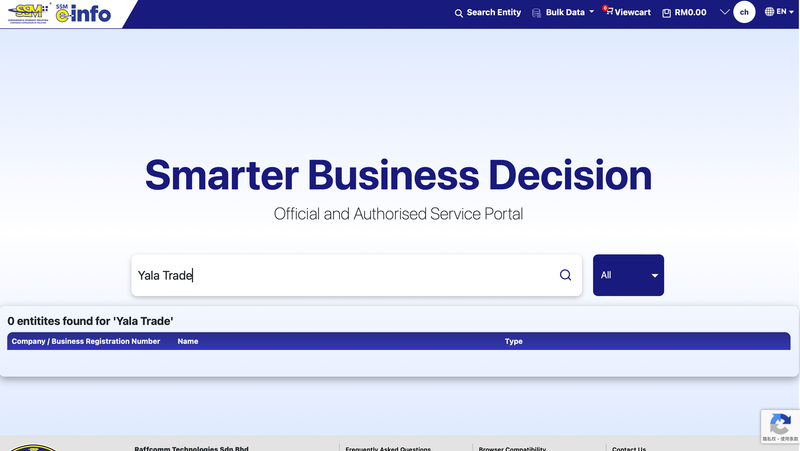Open the EN language selector

(x=779, y=11)
